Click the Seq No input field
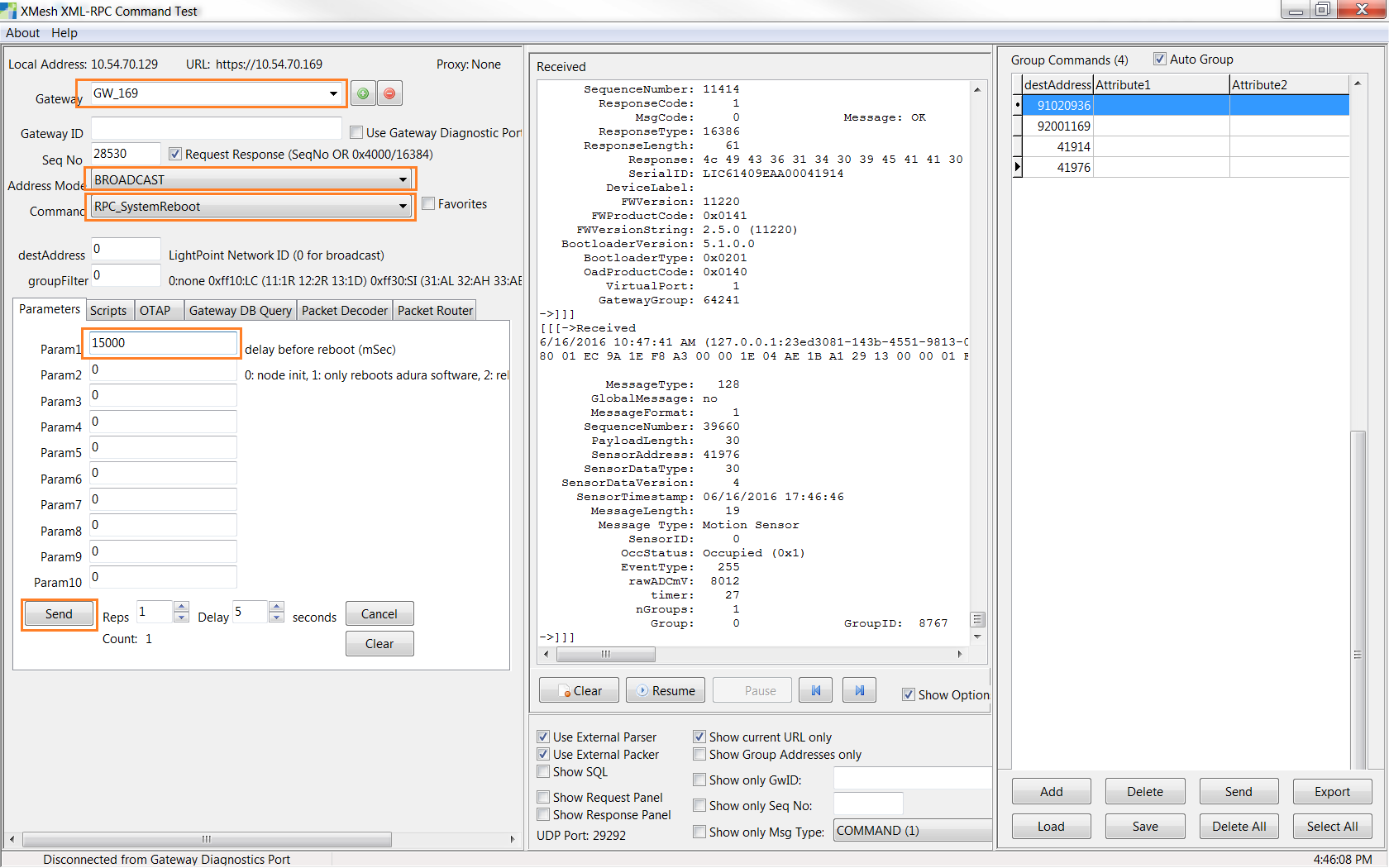The width and height of the screenshot is (1389, 868). coord(126,154)
